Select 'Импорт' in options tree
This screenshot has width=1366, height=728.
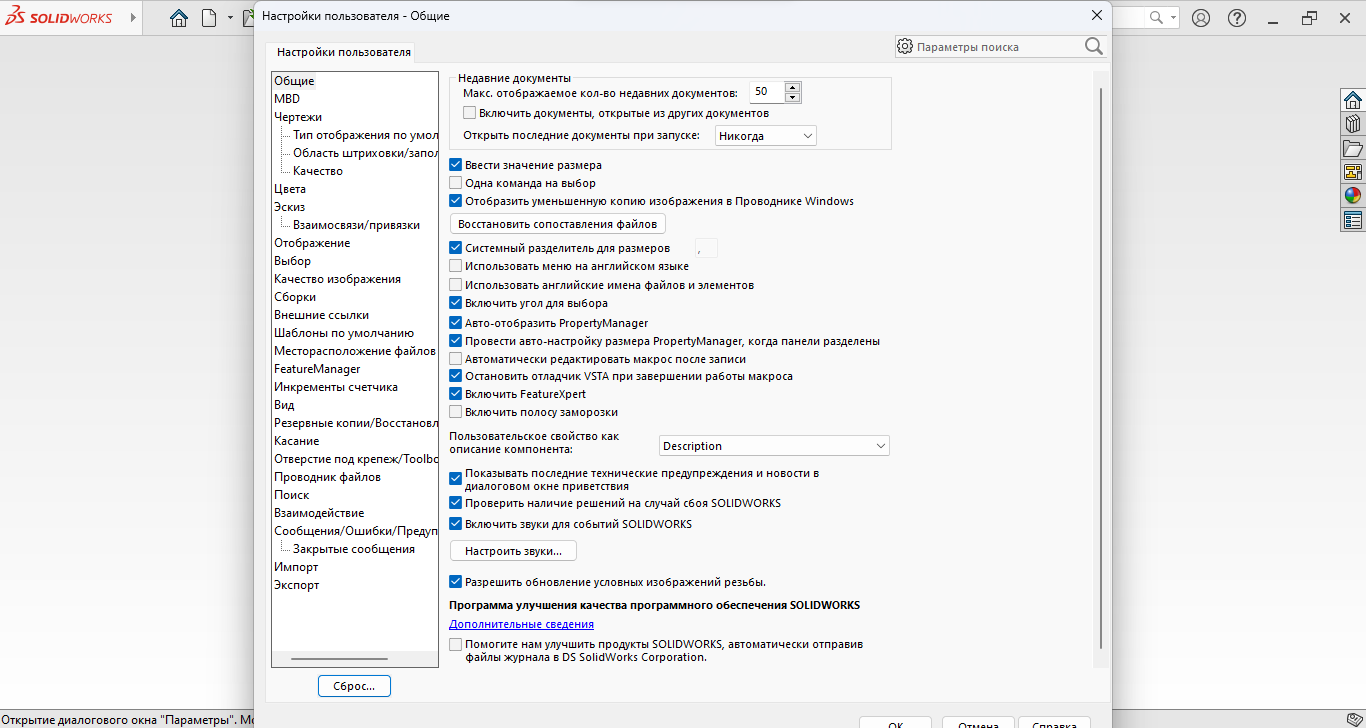pyautogui.click(x=296, y=567)
